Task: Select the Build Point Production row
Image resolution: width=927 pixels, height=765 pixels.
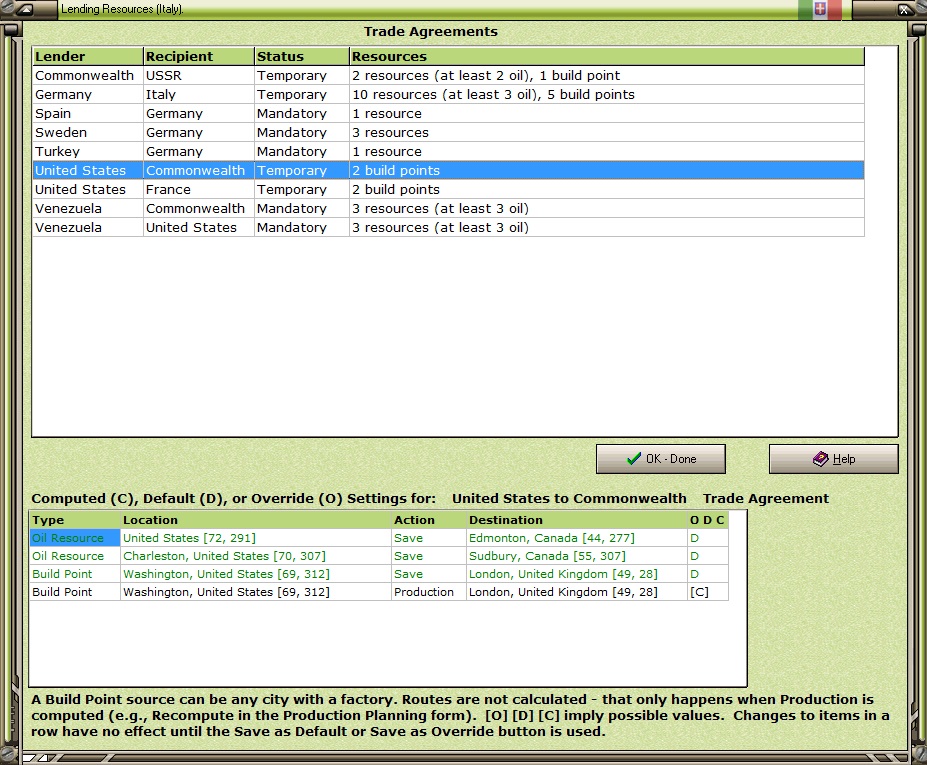Action: (378, 592)
